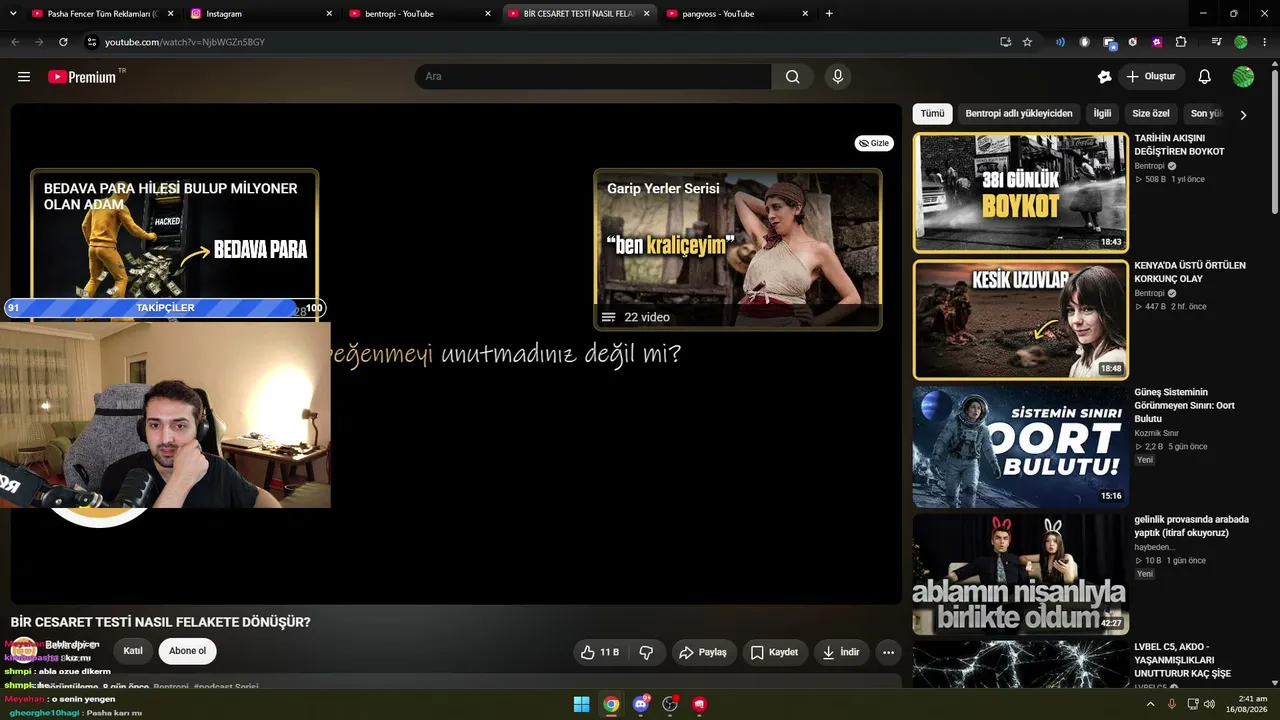Click the Kozmik Sınır channel name
The height and width of the screenshot is (720, 1280).
[1157, 433]
